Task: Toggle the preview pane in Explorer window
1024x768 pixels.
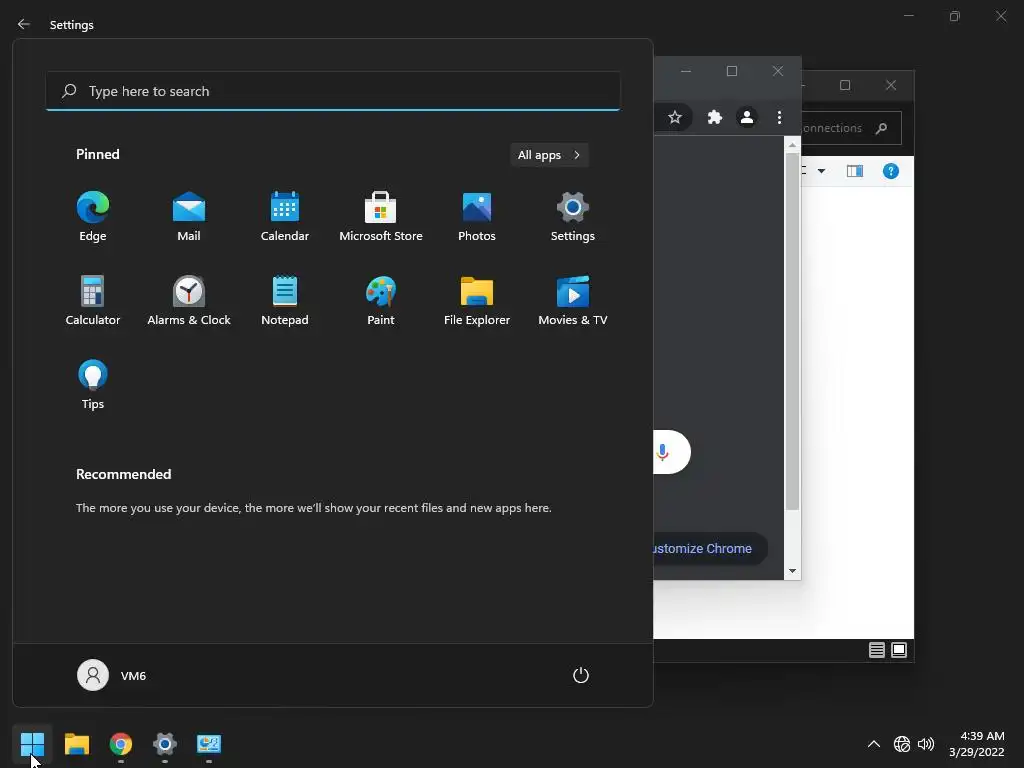Action: pyautogui.click(x=855, y=171)
